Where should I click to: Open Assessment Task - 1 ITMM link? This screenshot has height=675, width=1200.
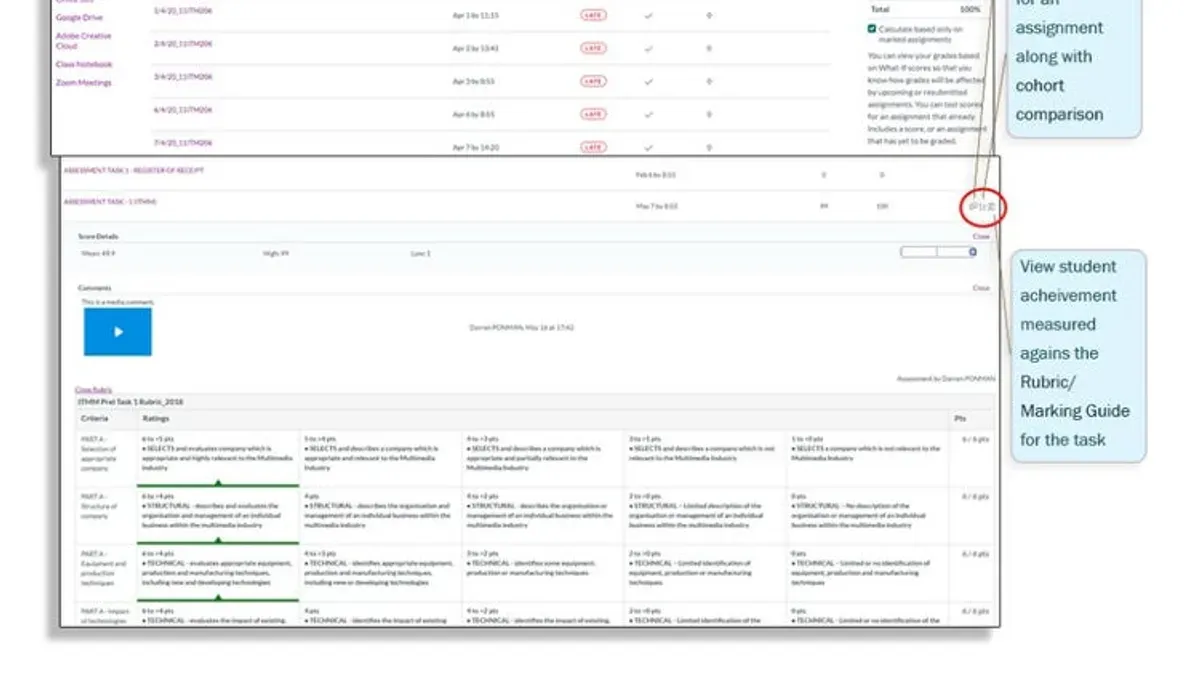(110, 202)
